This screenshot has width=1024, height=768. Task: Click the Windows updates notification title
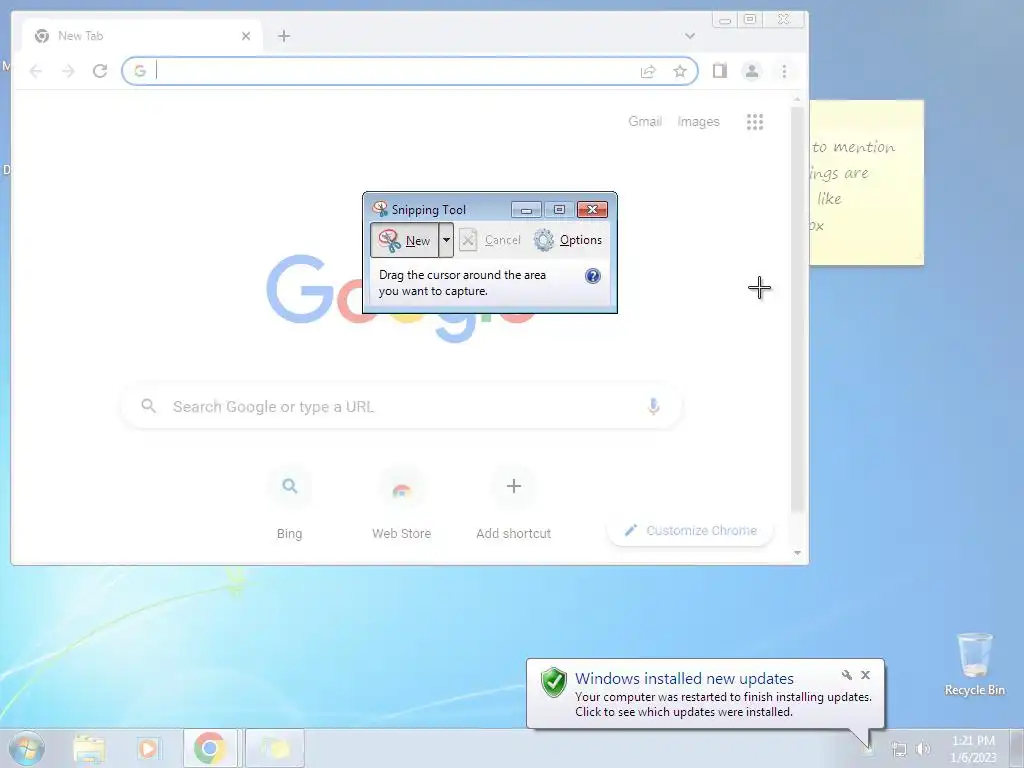click(x=684, y=679)
